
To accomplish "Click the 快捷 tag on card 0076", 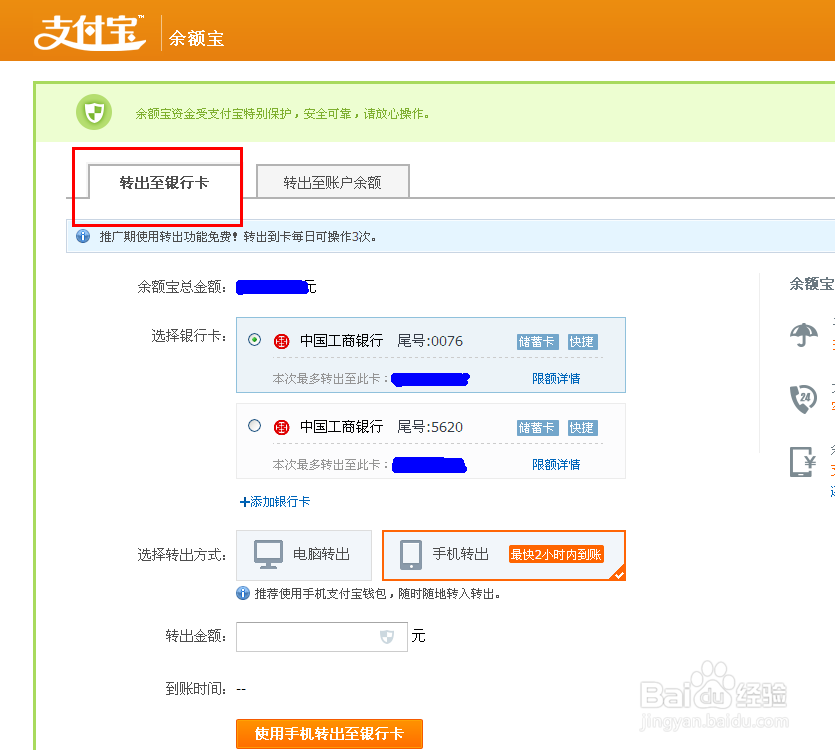I will pyautogui.click(x=582, y=341).
